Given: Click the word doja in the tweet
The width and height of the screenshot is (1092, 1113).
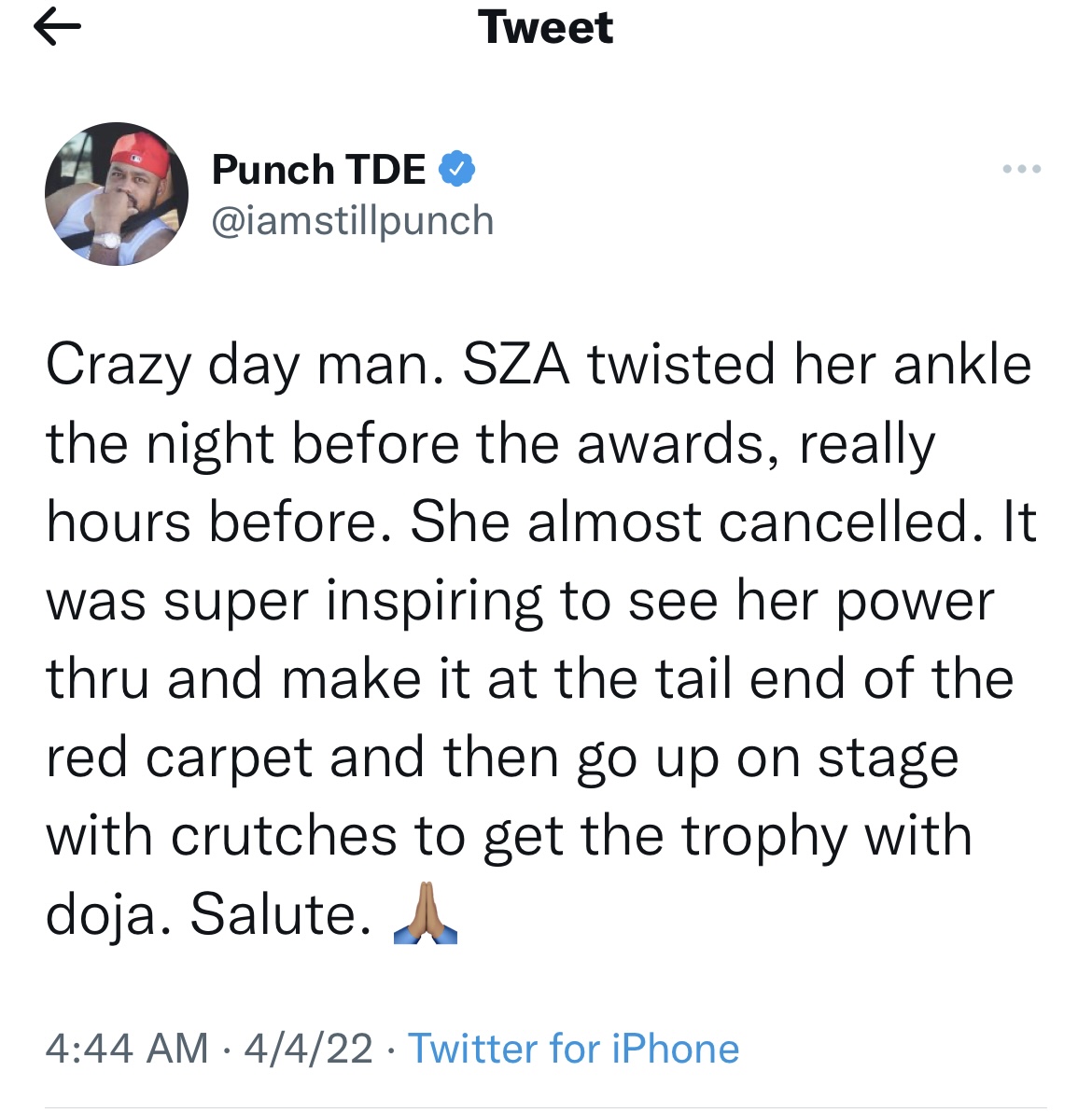Looking at the screenshot, I should click(101, 915).
